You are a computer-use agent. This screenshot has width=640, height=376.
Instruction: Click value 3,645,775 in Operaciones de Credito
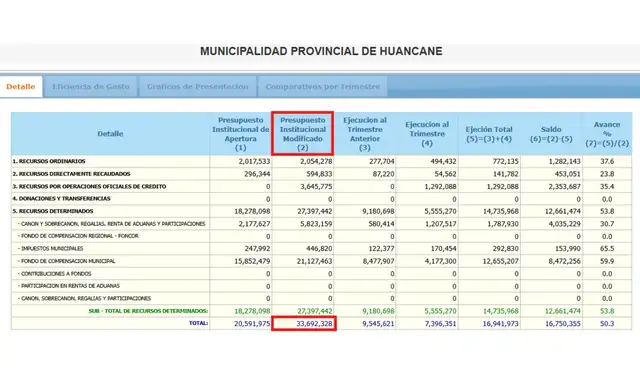pyautogui.click(x=316, y=187)
